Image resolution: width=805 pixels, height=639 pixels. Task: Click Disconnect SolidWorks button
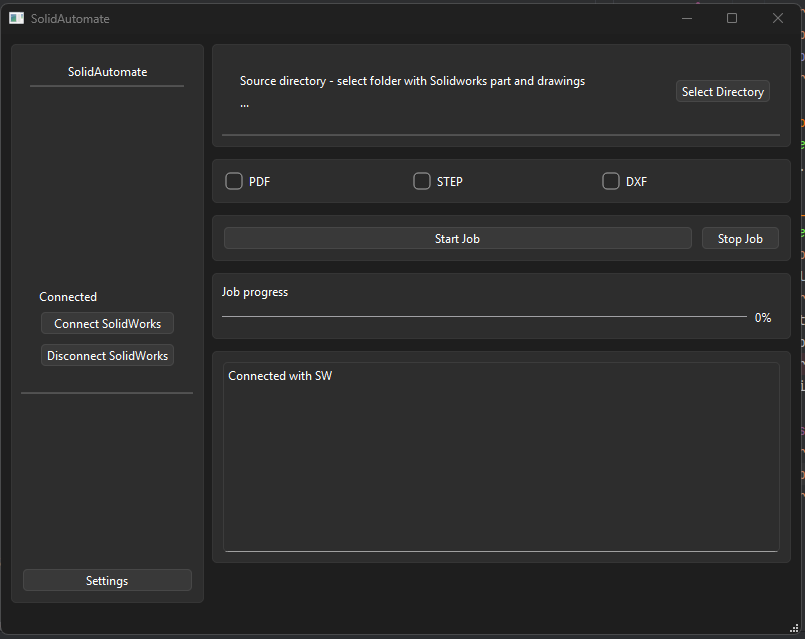[107, 355]
